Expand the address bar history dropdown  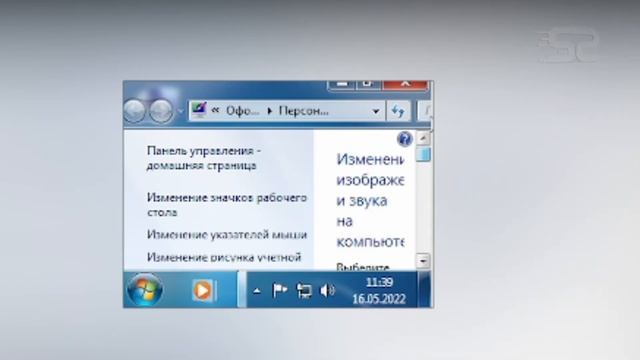(x=376, y=111)
